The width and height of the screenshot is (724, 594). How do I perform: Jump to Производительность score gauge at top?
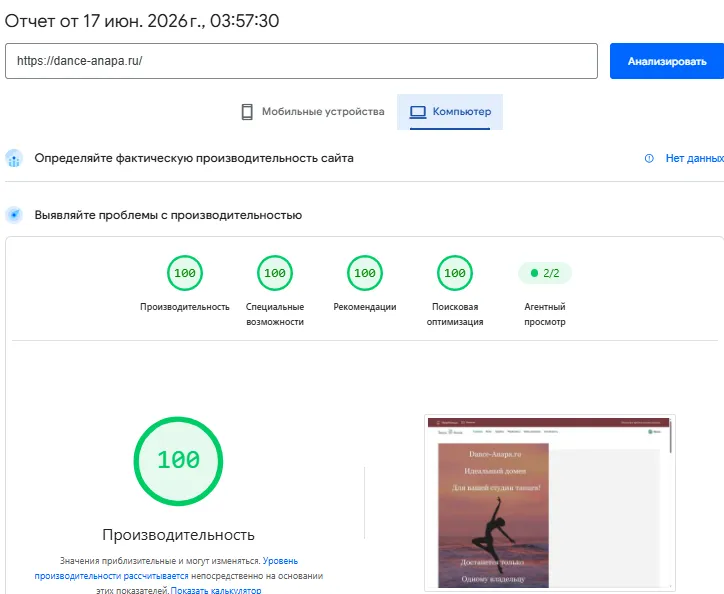coord(185,273)
